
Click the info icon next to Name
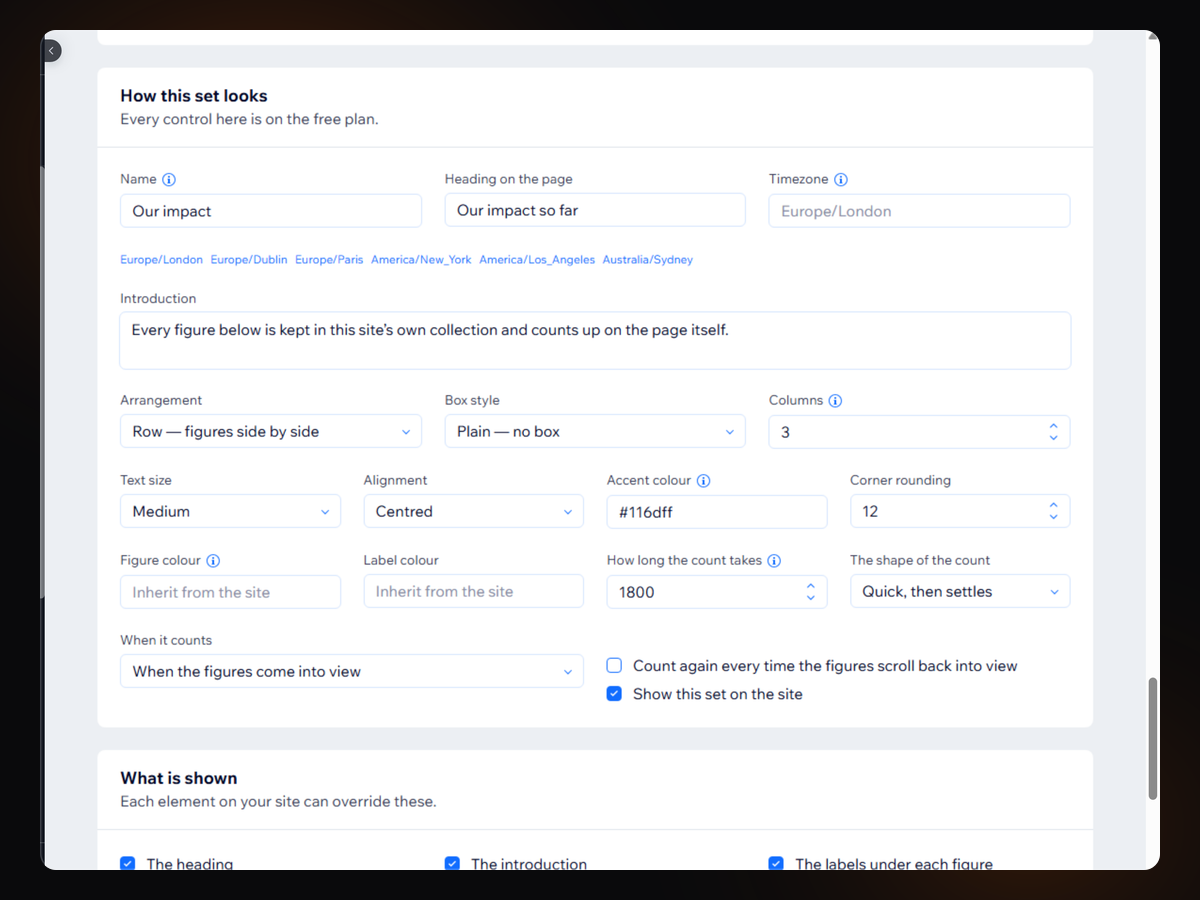coord(169,180)
